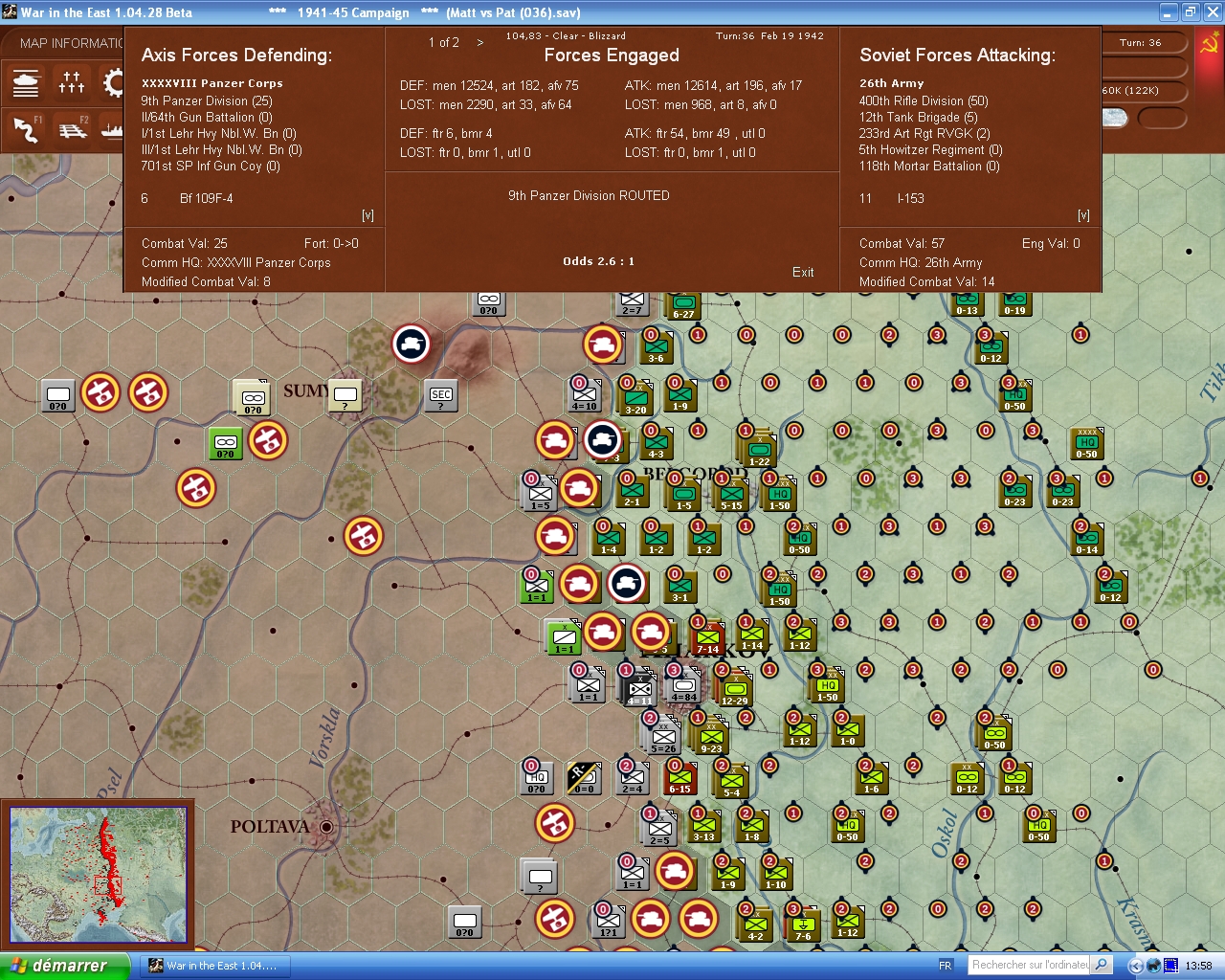Click the 26th Army heading
This screenshot has width=1225, height=980.
point(892,83)
